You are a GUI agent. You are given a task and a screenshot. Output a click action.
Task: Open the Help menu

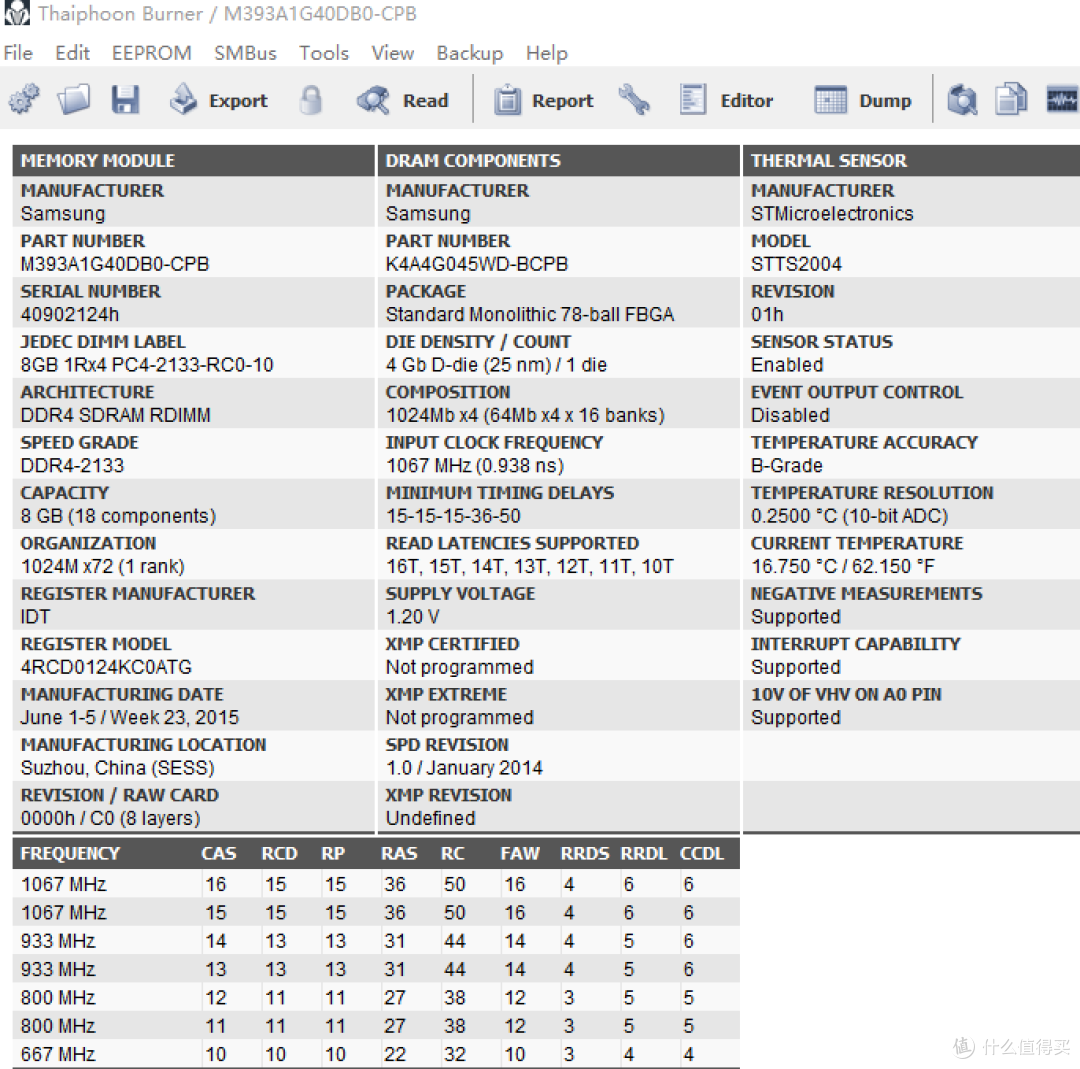[546, 53]
